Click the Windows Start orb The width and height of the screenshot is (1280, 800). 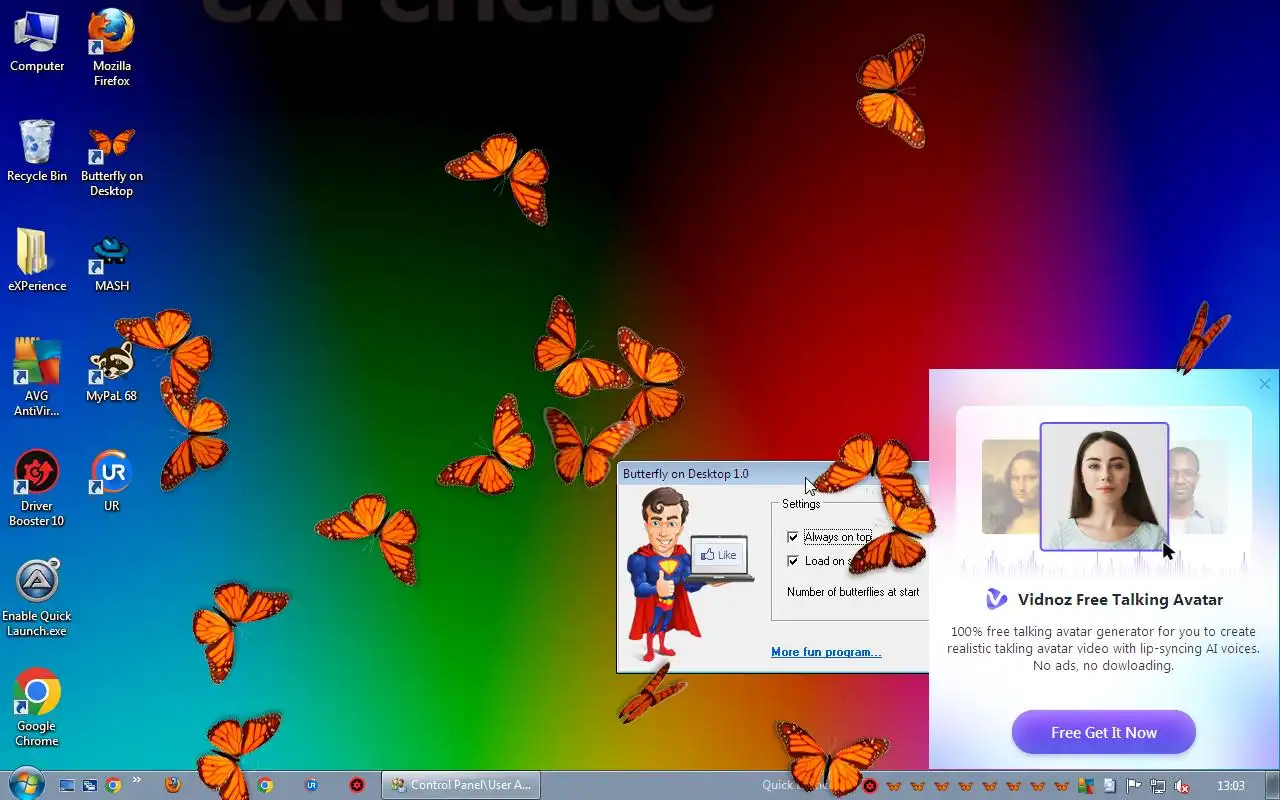coord(25,785)
